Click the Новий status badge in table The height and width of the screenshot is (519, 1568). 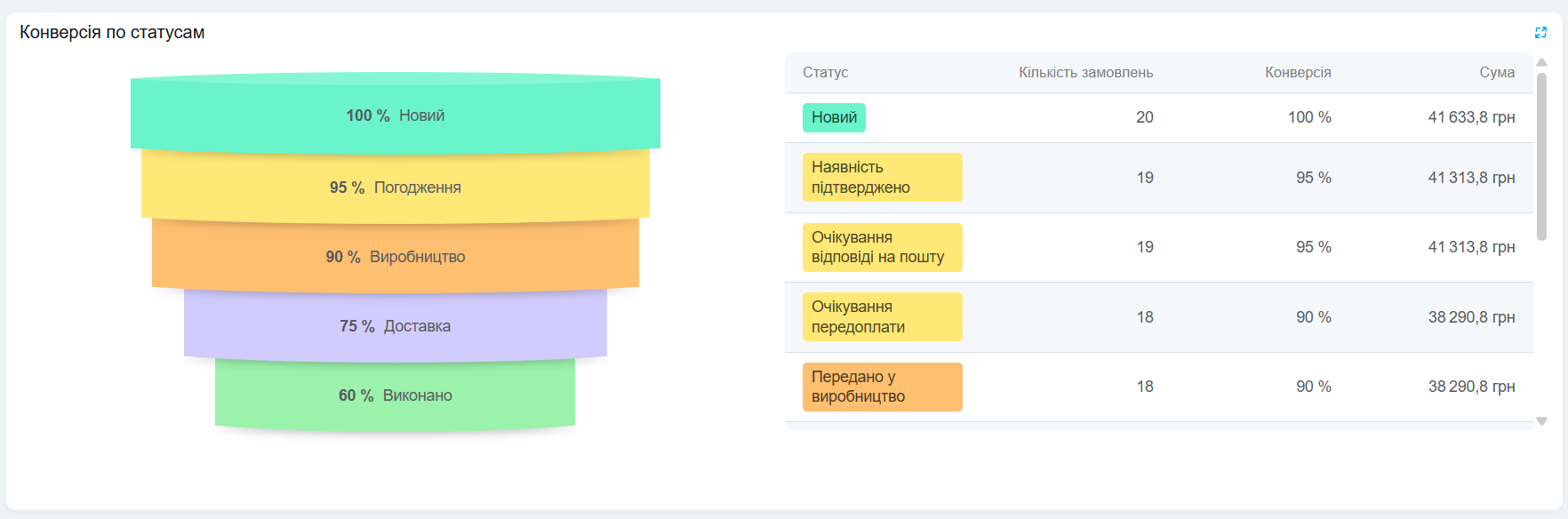click(834, 117)
